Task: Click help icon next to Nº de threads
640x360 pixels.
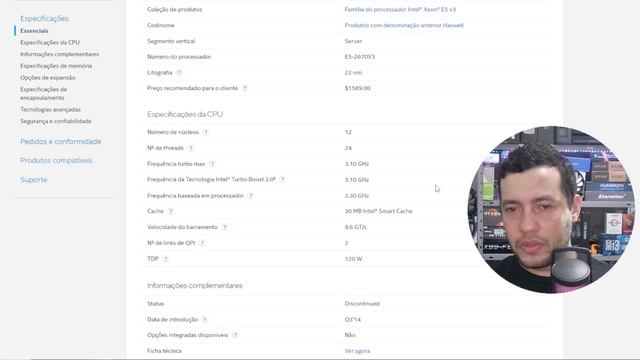Action: (x=191, y=148)
